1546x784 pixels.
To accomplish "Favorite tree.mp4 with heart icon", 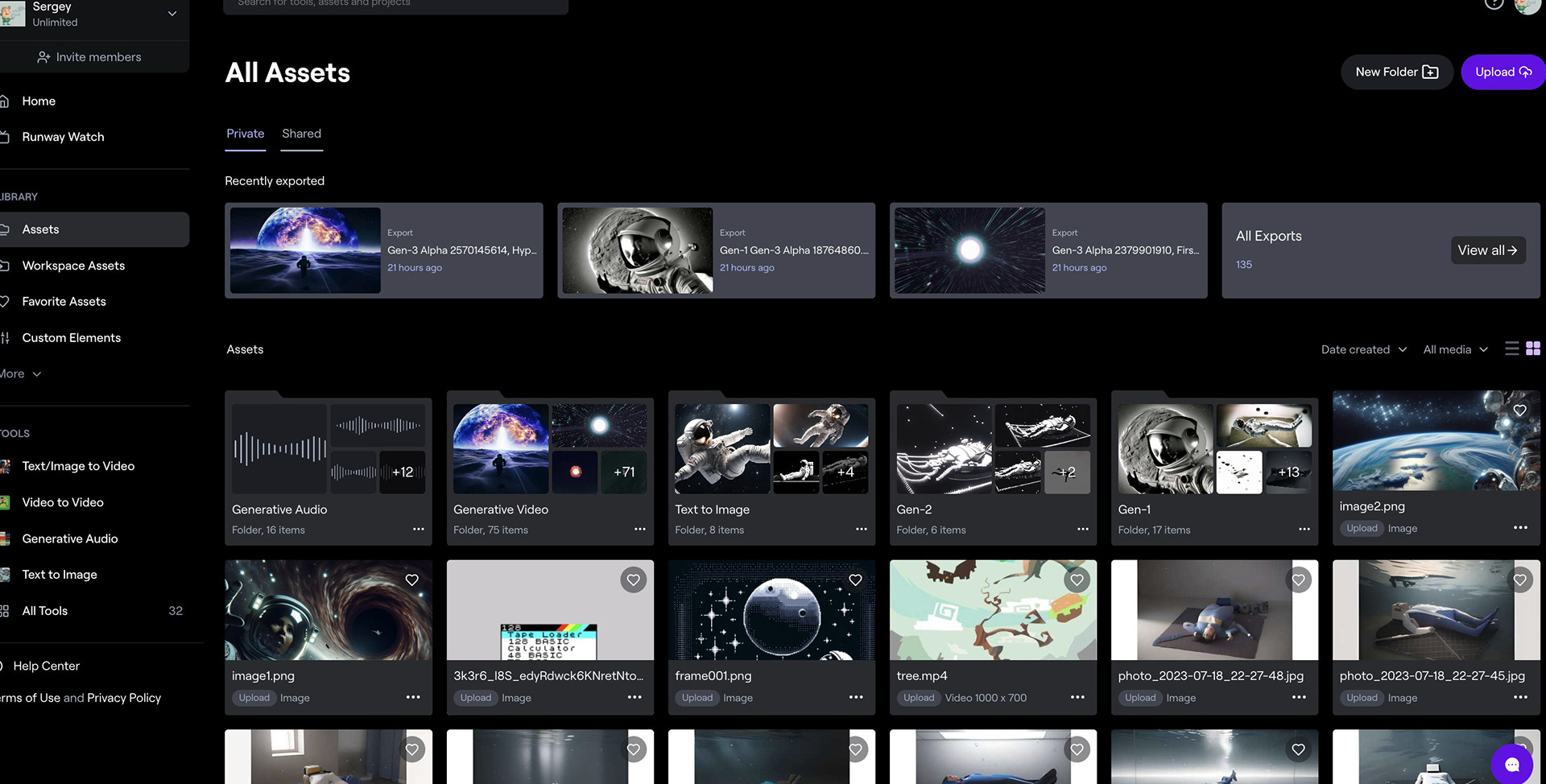I will pyautogui.click(x=1077, y=580).
